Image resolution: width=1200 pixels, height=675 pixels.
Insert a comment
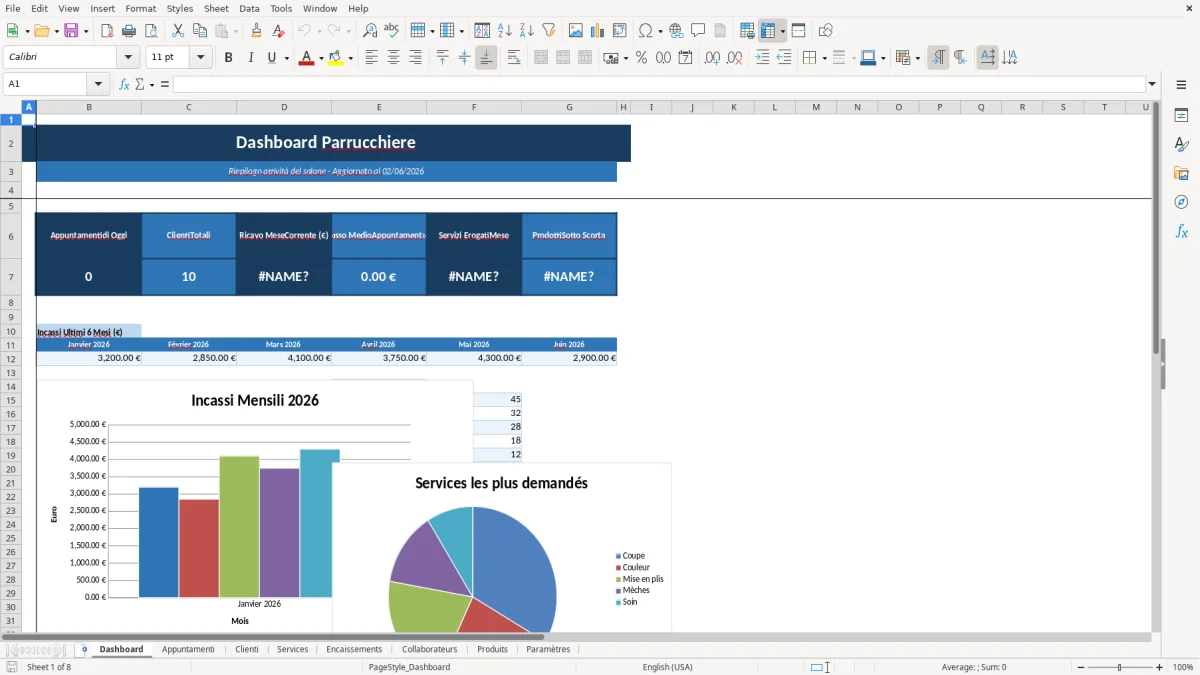click(x=699, y=31)
